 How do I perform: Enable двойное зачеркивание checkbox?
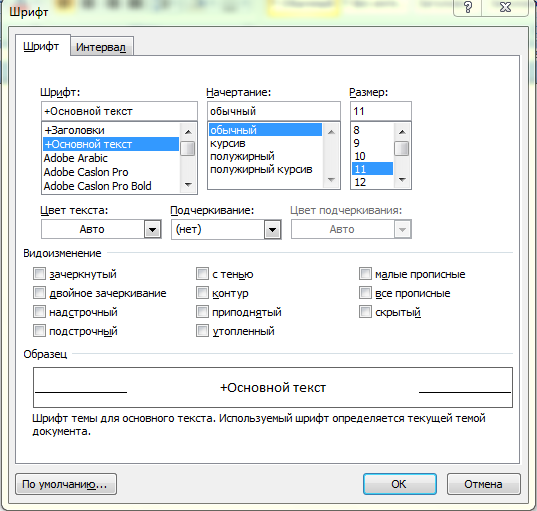point(39,293)
